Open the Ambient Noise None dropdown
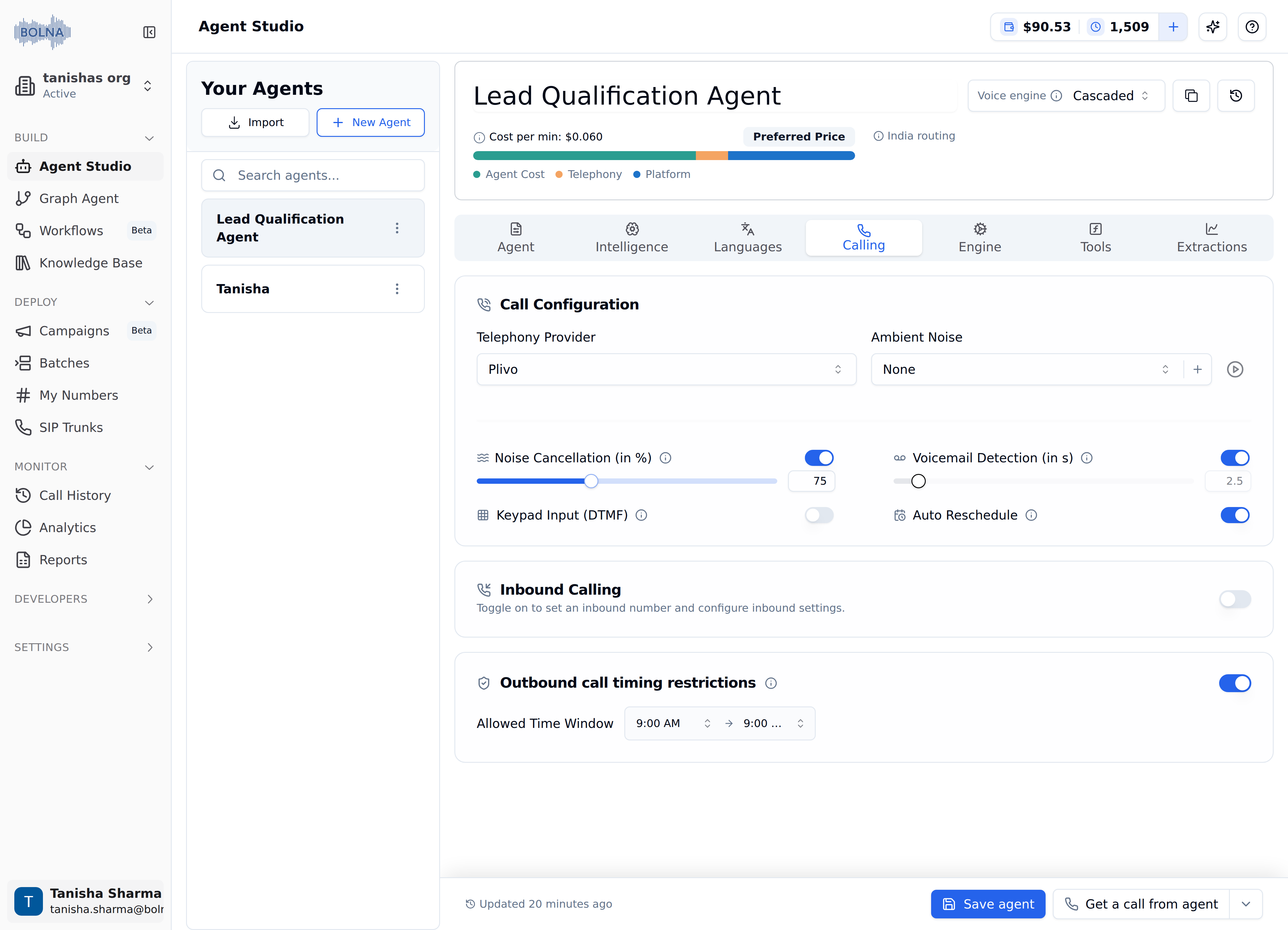Image resolution: width=1288 pixels, height=930 pixels. [1027, 370]
